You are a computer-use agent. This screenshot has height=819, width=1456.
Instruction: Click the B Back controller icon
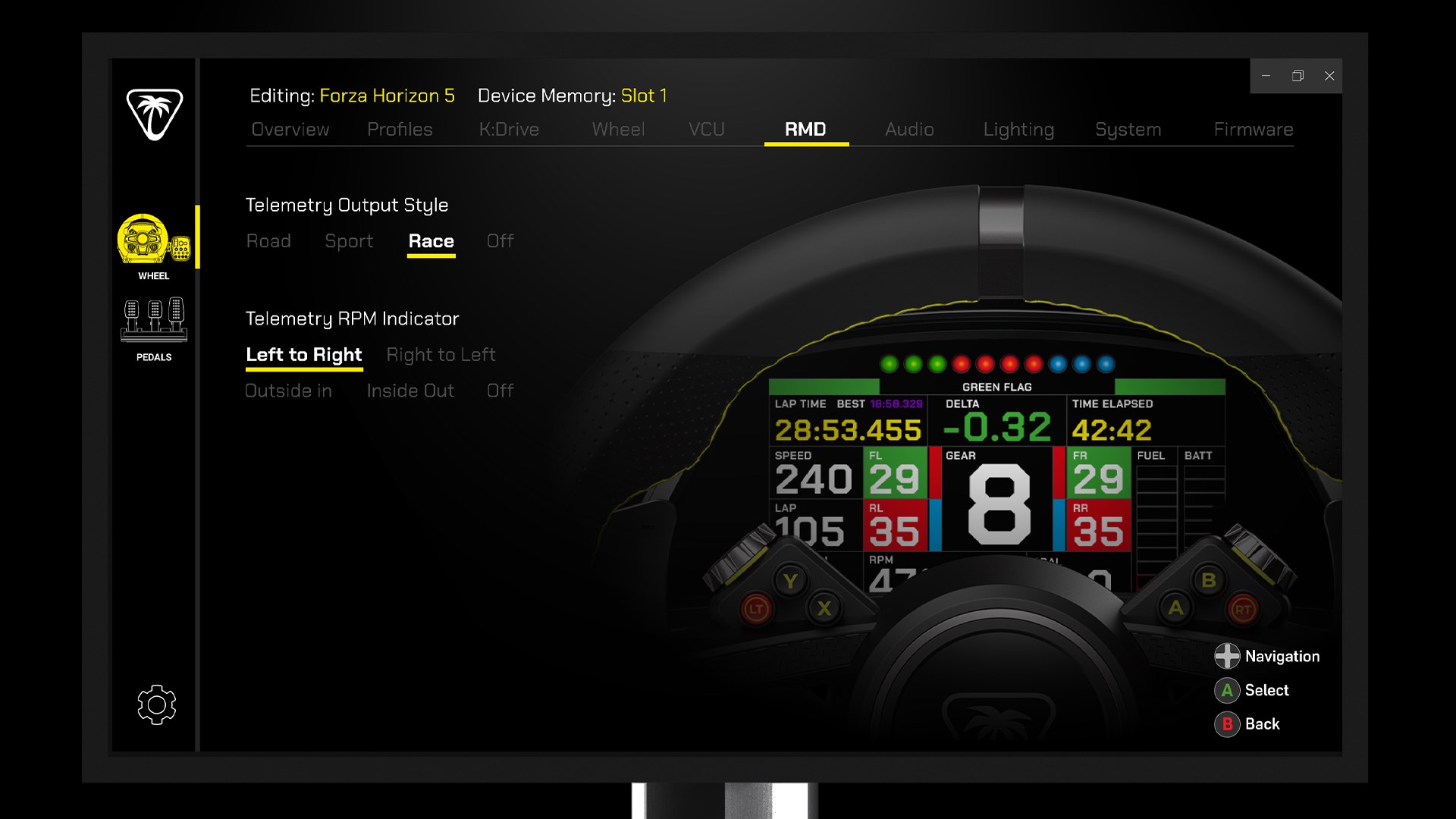coord(1228,724)
